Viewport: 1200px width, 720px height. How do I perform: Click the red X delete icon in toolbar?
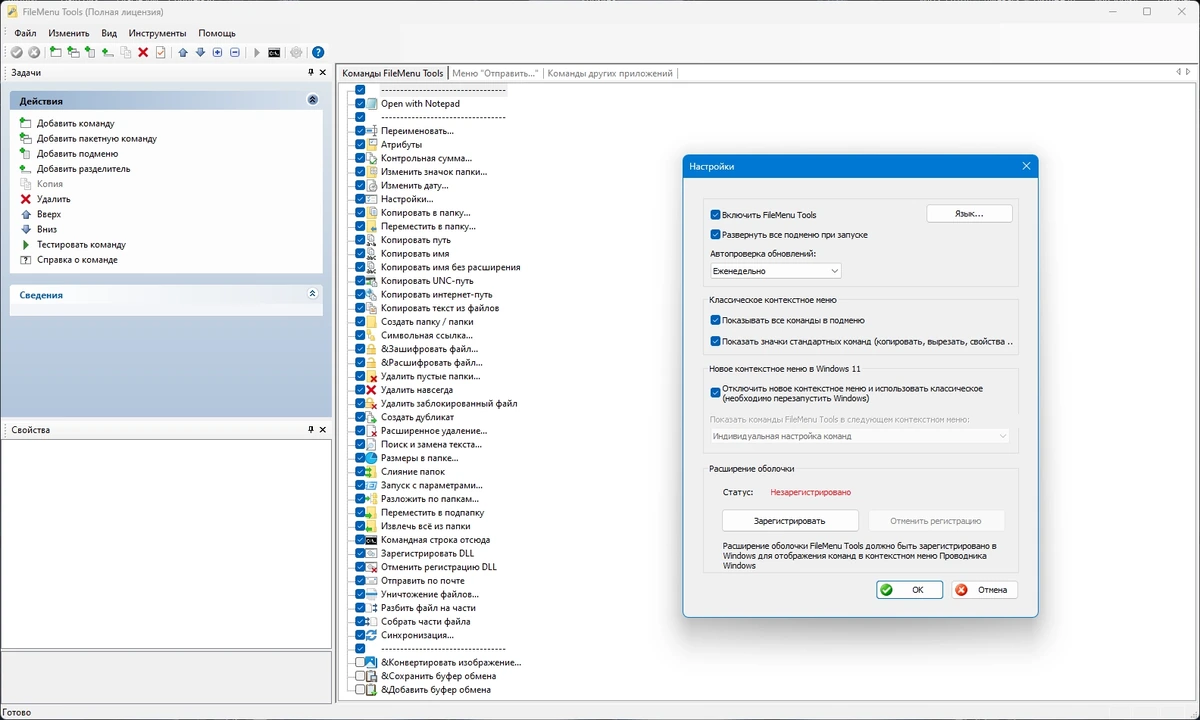point(143,52)
